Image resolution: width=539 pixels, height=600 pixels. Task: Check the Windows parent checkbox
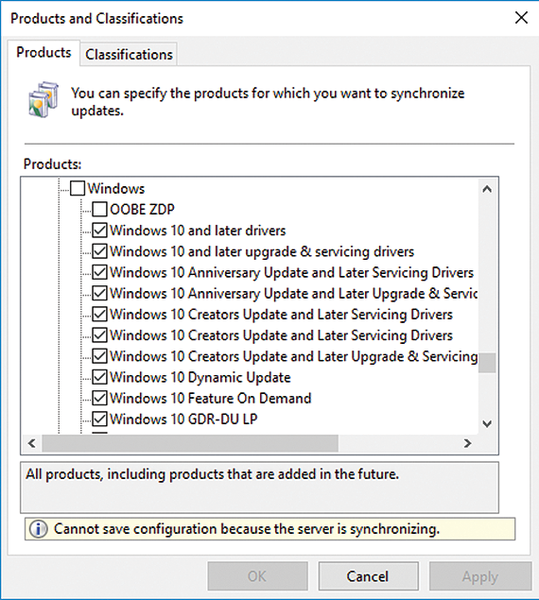78,189
